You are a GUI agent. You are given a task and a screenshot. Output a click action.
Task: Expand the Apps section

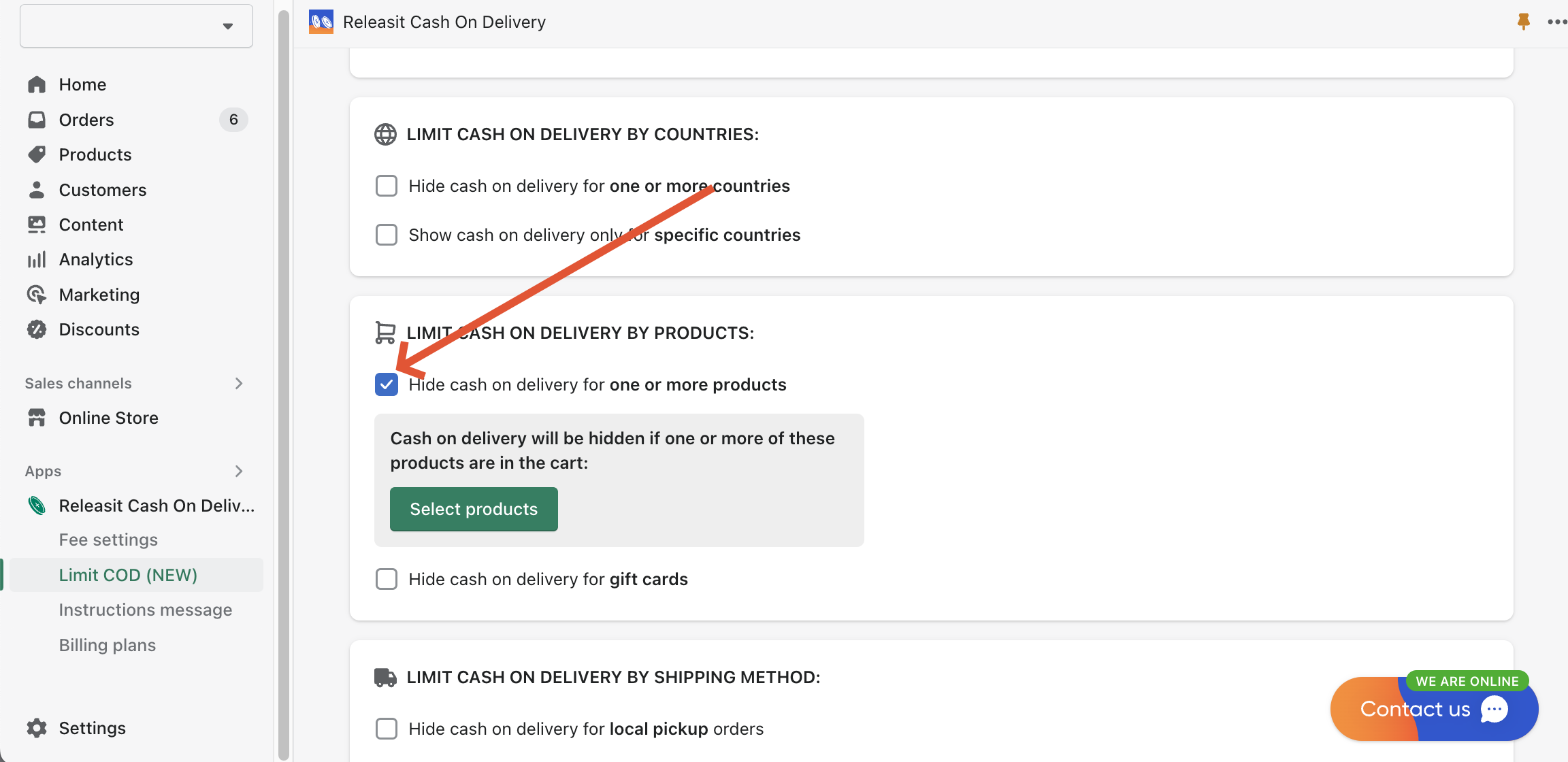pyautogui.click(x=238, y=470)
